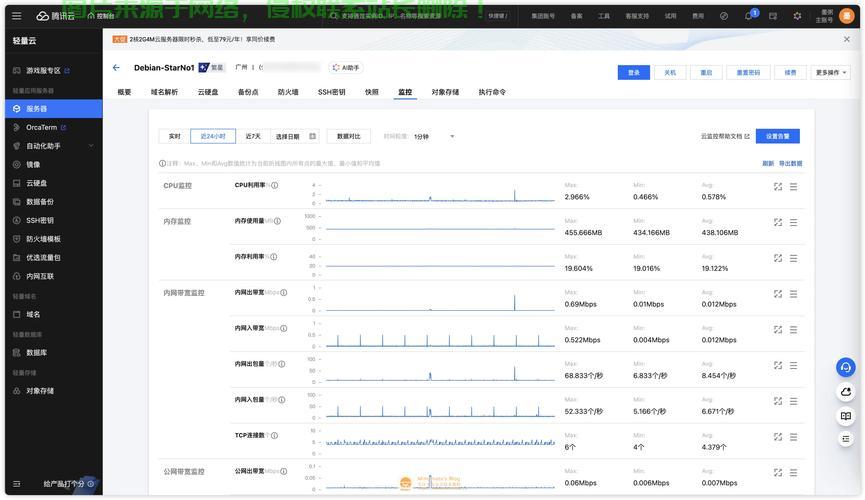Image resolution: width=865 pixels, height=500 pixels.
Task: Expand the 内网出带宽 chart to fullscreen
Action: pos(778,294)
